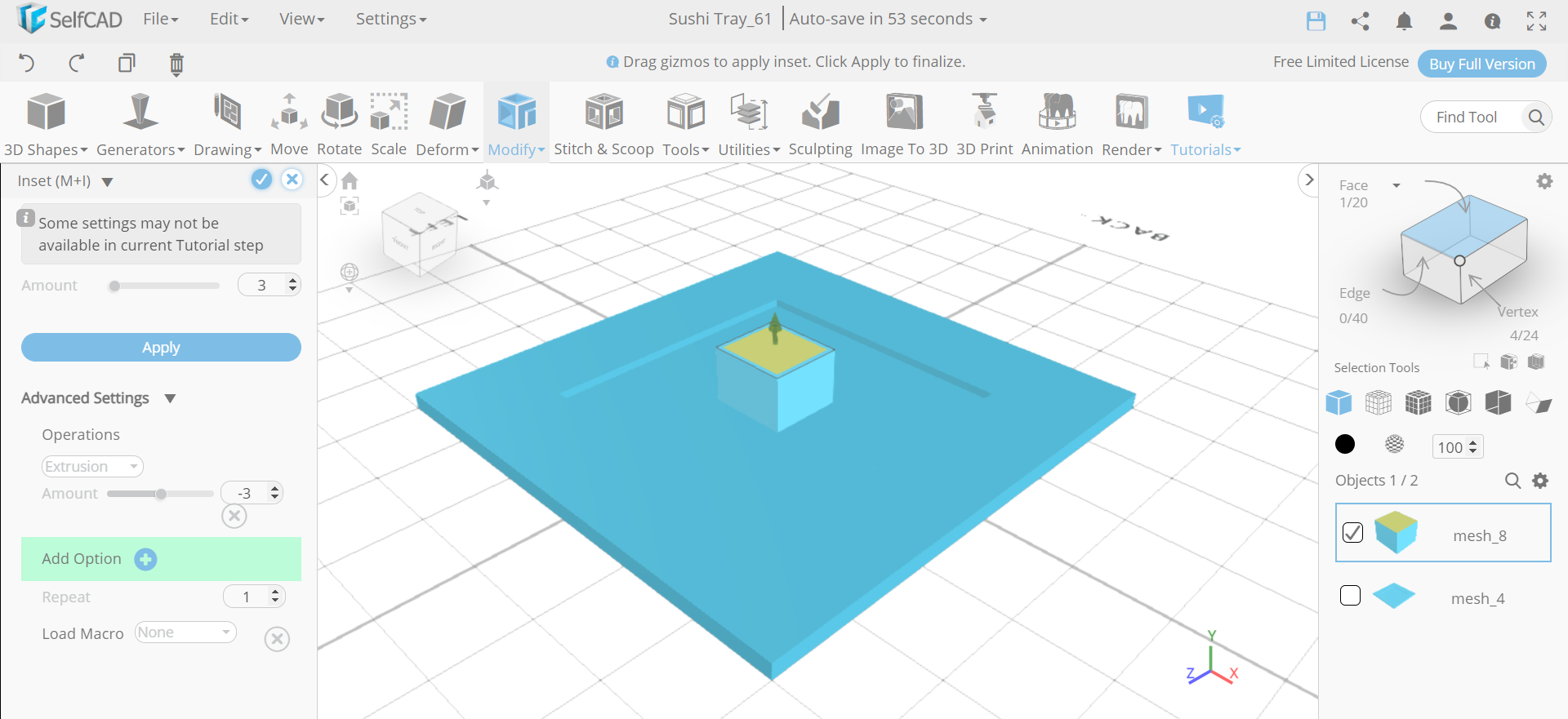Viewport: 1568px width, 719px height.
Task: Open selection settings gear icon
Action: 1544,181
